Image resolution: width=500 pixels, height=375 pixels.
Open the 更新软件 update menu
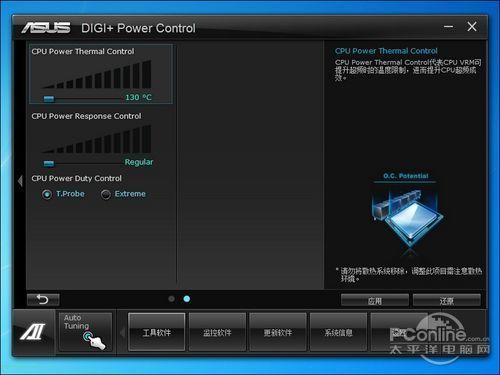[278, 332]
